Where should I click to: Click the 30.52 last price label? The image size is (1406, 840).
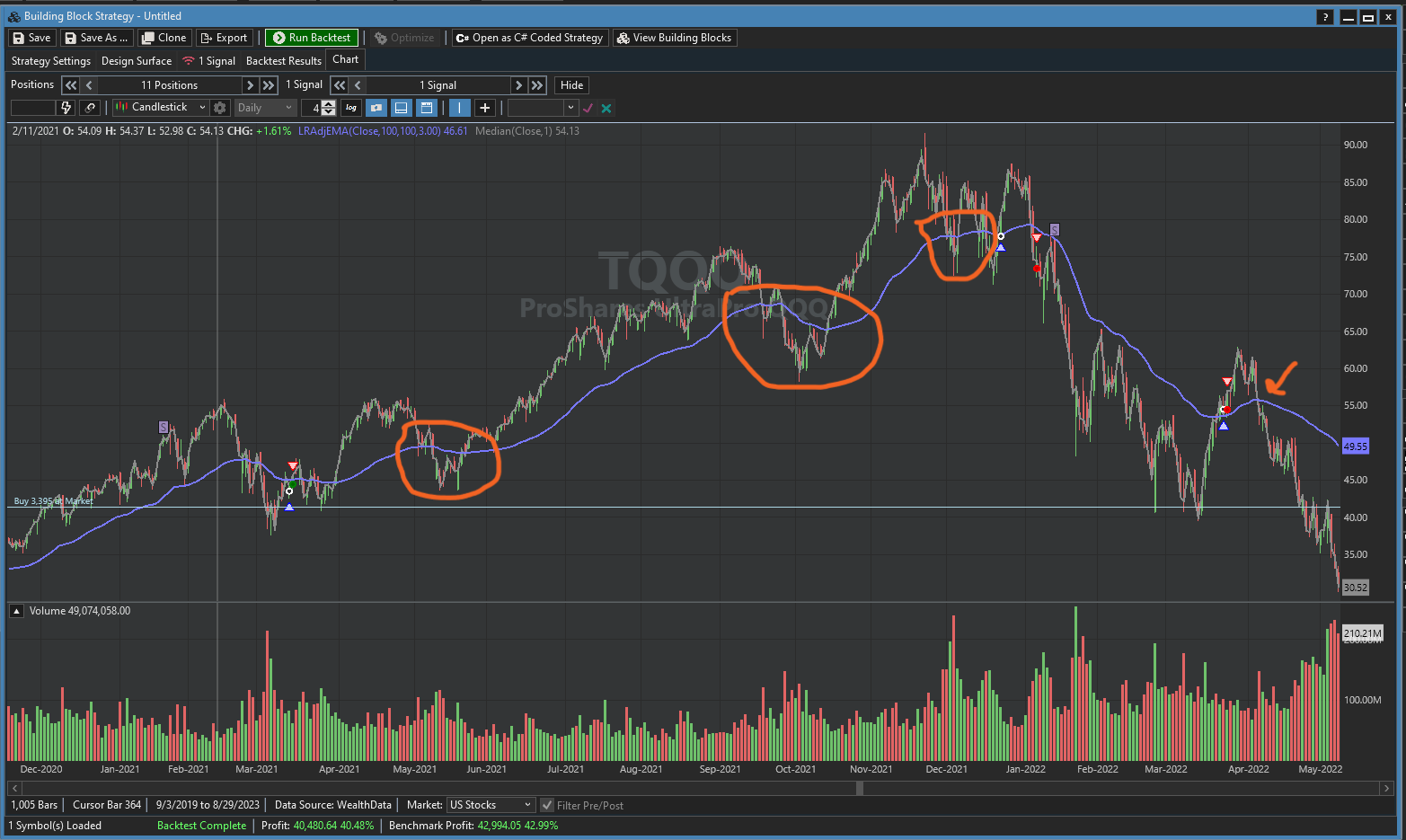point(1355,588)
